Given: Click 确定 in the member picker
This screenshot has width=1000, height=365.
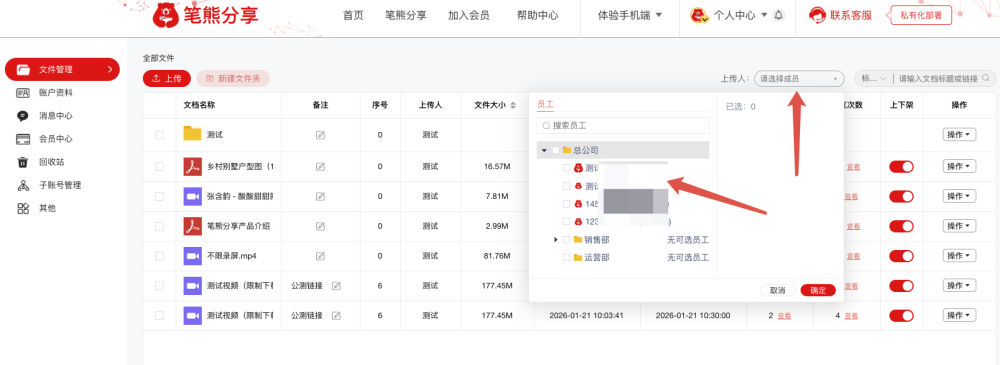Looking at the screenshot, I should pyautogui.click(x=818, y=290).
